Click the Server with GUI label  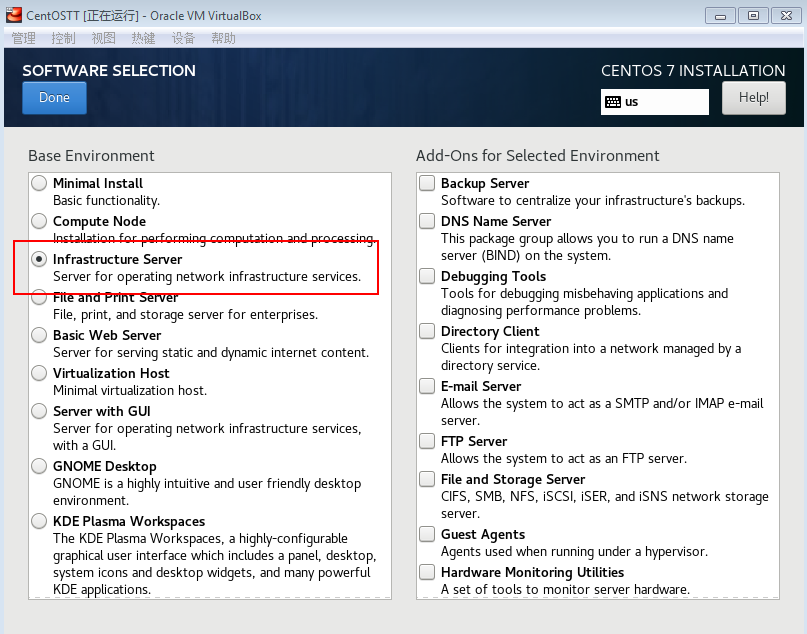click(102, 411)
